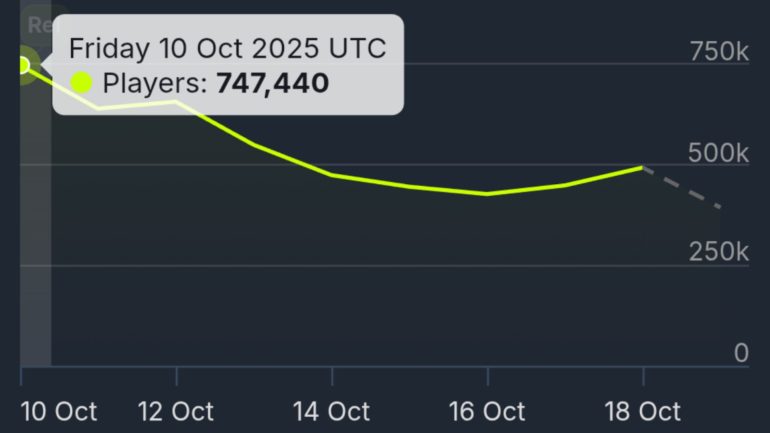
Task: Click the highlighted data point marker on 10 Oct
Action: click(23, 66)
